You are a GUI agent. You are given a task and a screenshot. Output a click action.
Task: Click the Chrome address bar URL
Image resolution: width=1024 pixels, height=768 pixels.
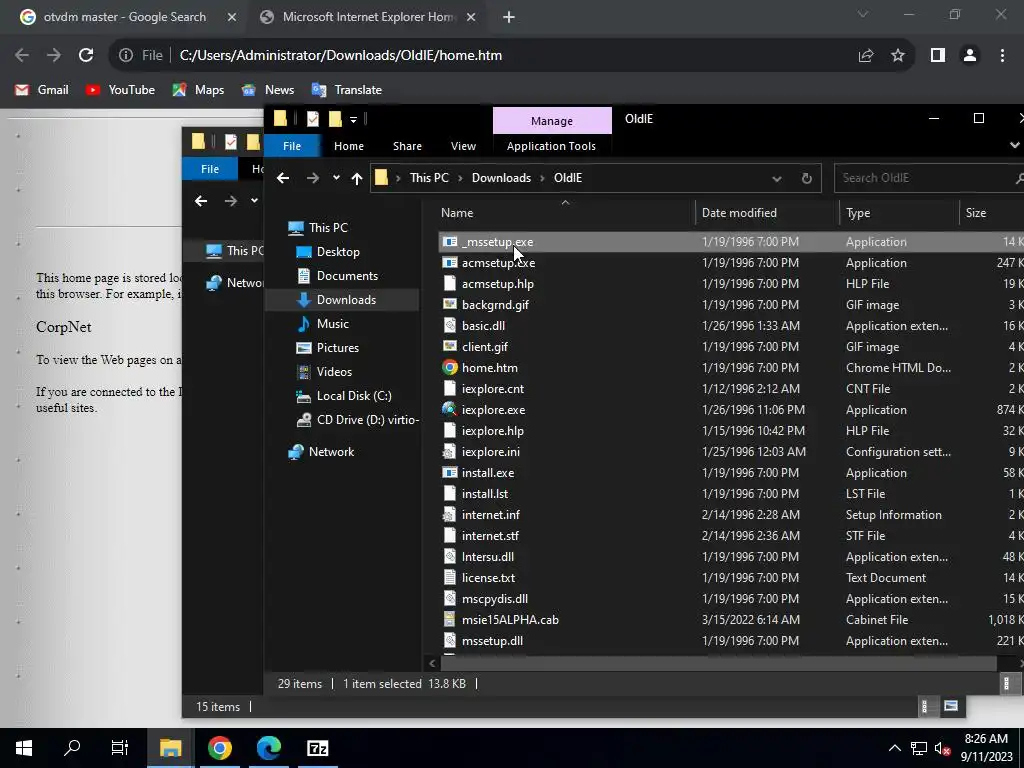(340, 56)
